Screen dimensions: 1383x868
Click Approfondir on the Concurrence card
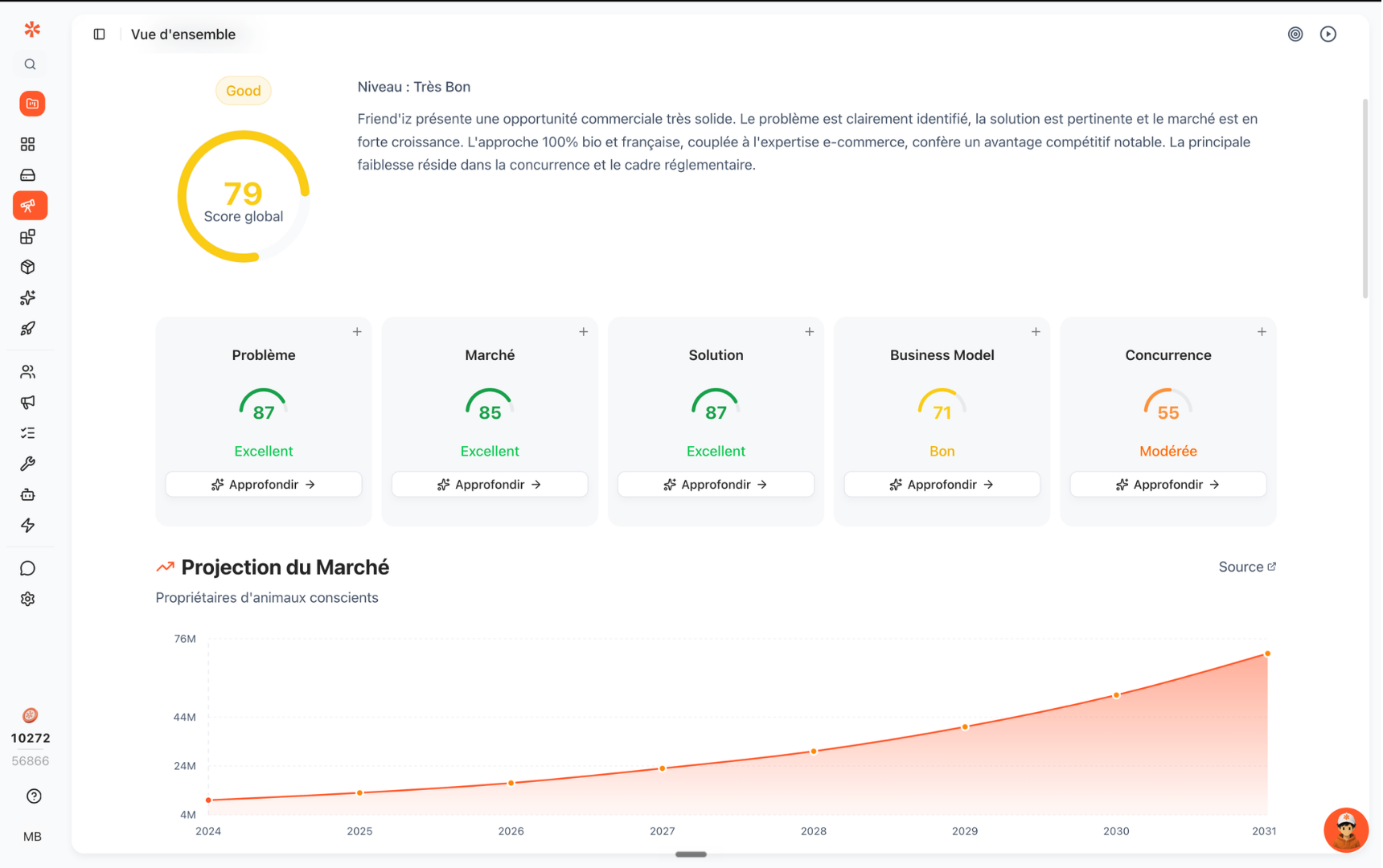[1168, 485]
